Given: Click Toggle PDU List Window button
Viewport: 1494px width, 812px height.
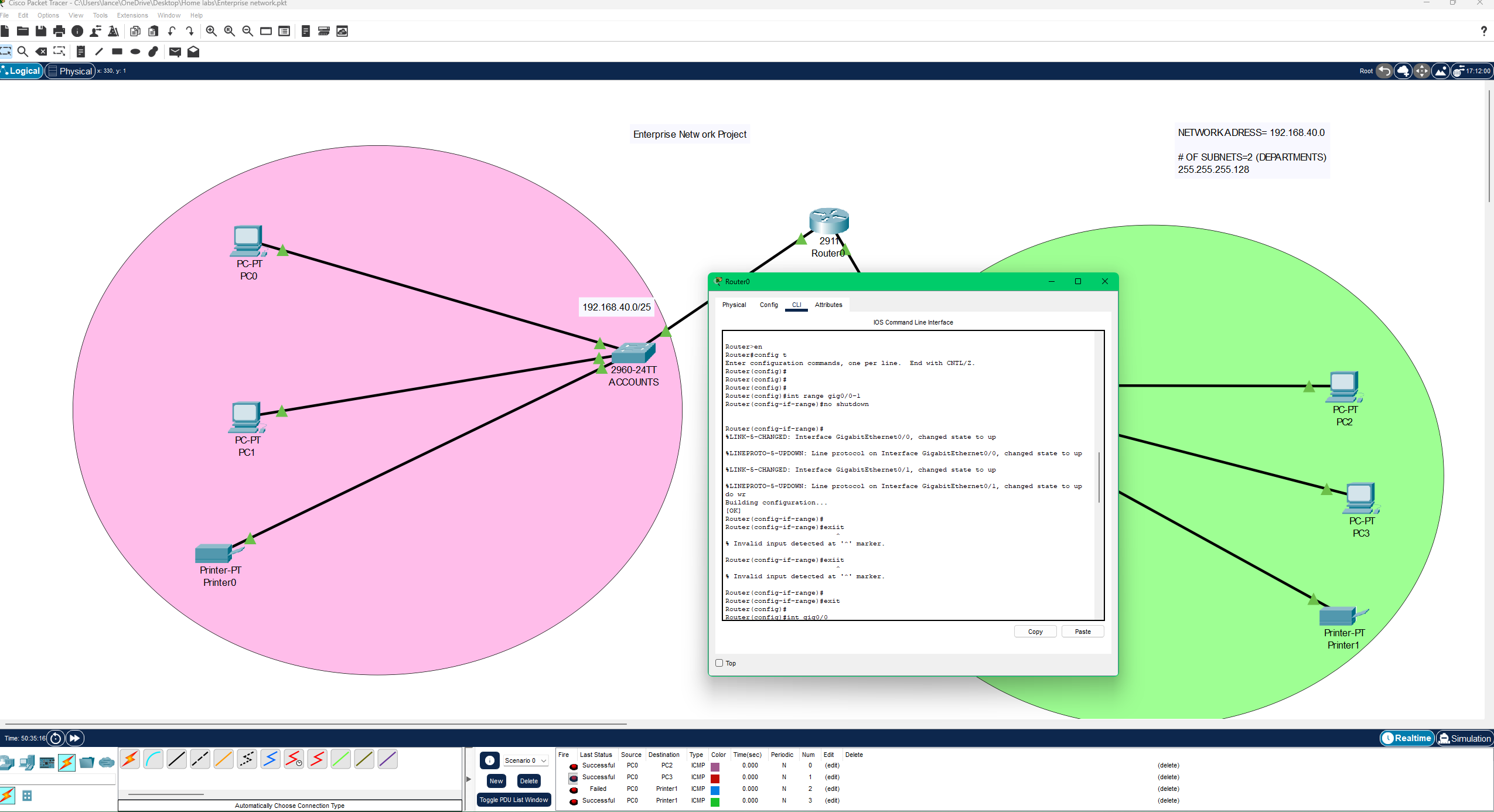Looking at the screenshot, I should point(514,800).
